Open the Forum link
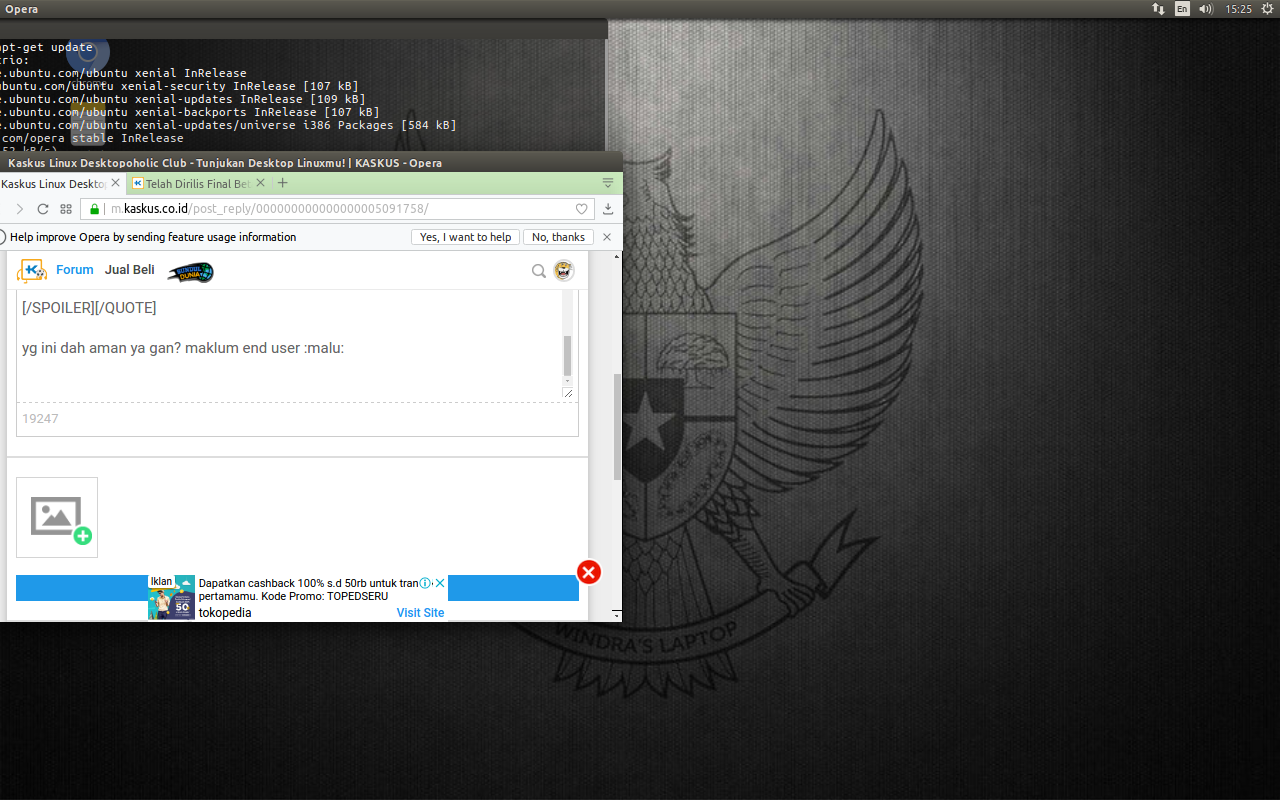The height and width of the screenshot is (800, 1280). (75, 270)
